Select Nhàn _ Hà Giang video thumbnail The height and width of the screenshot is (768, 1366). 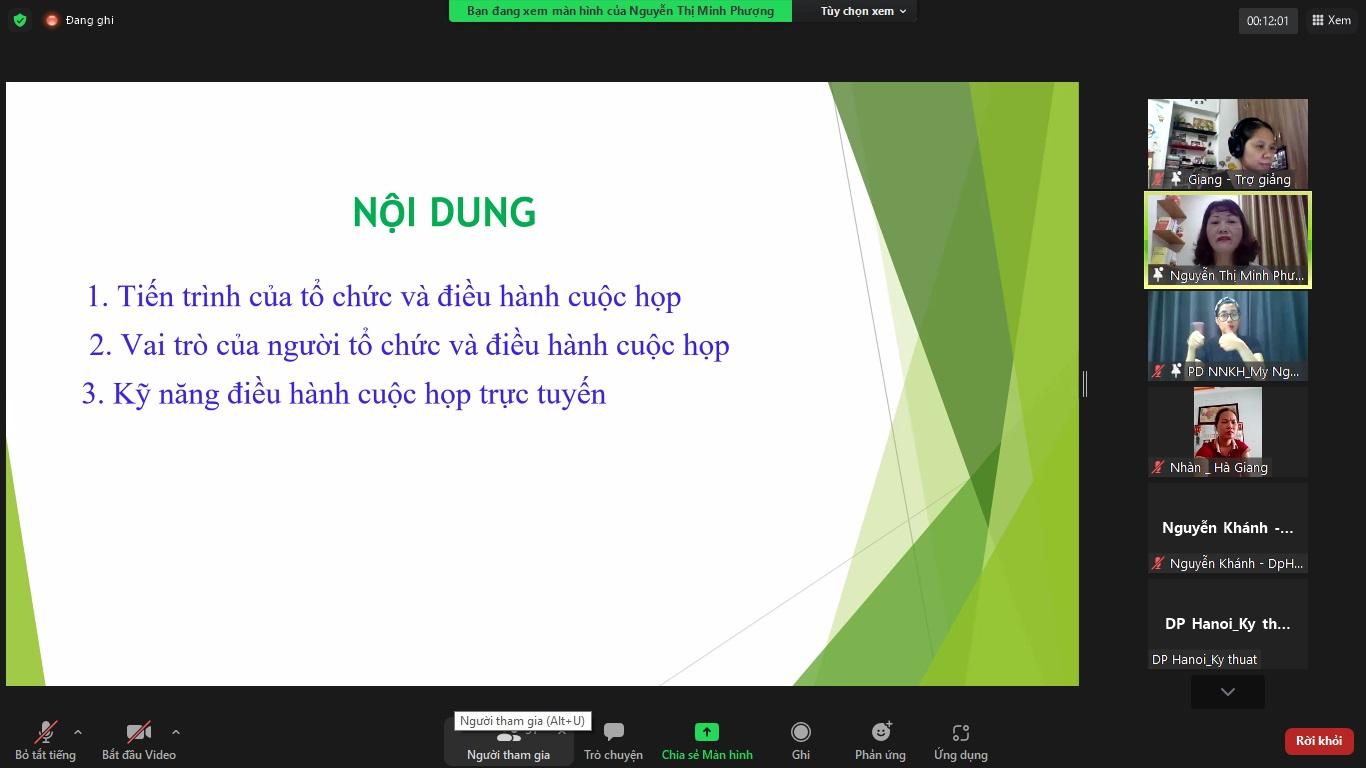click(x=1228, y=432)
